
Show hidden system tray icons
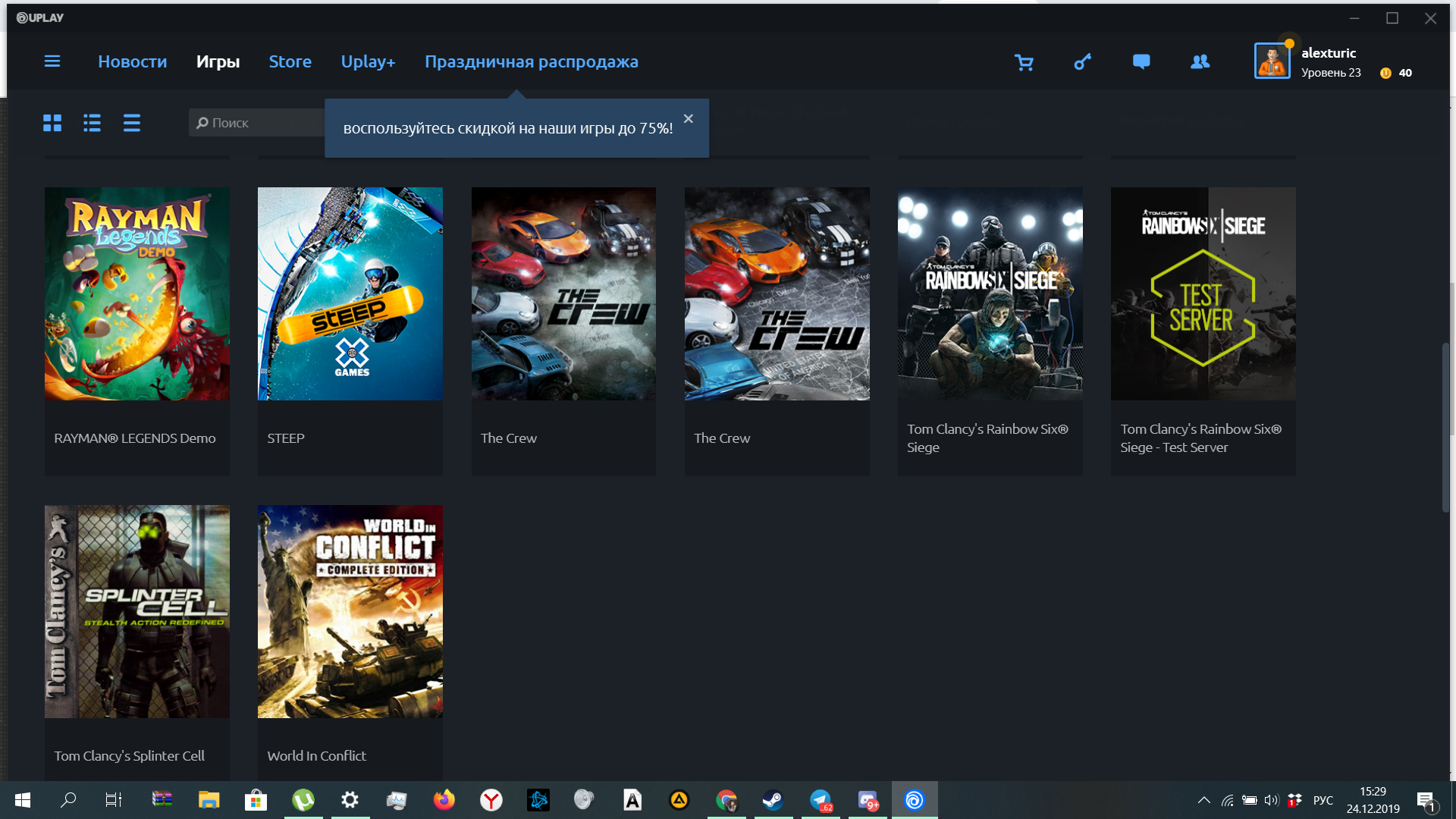(1203, 800)
